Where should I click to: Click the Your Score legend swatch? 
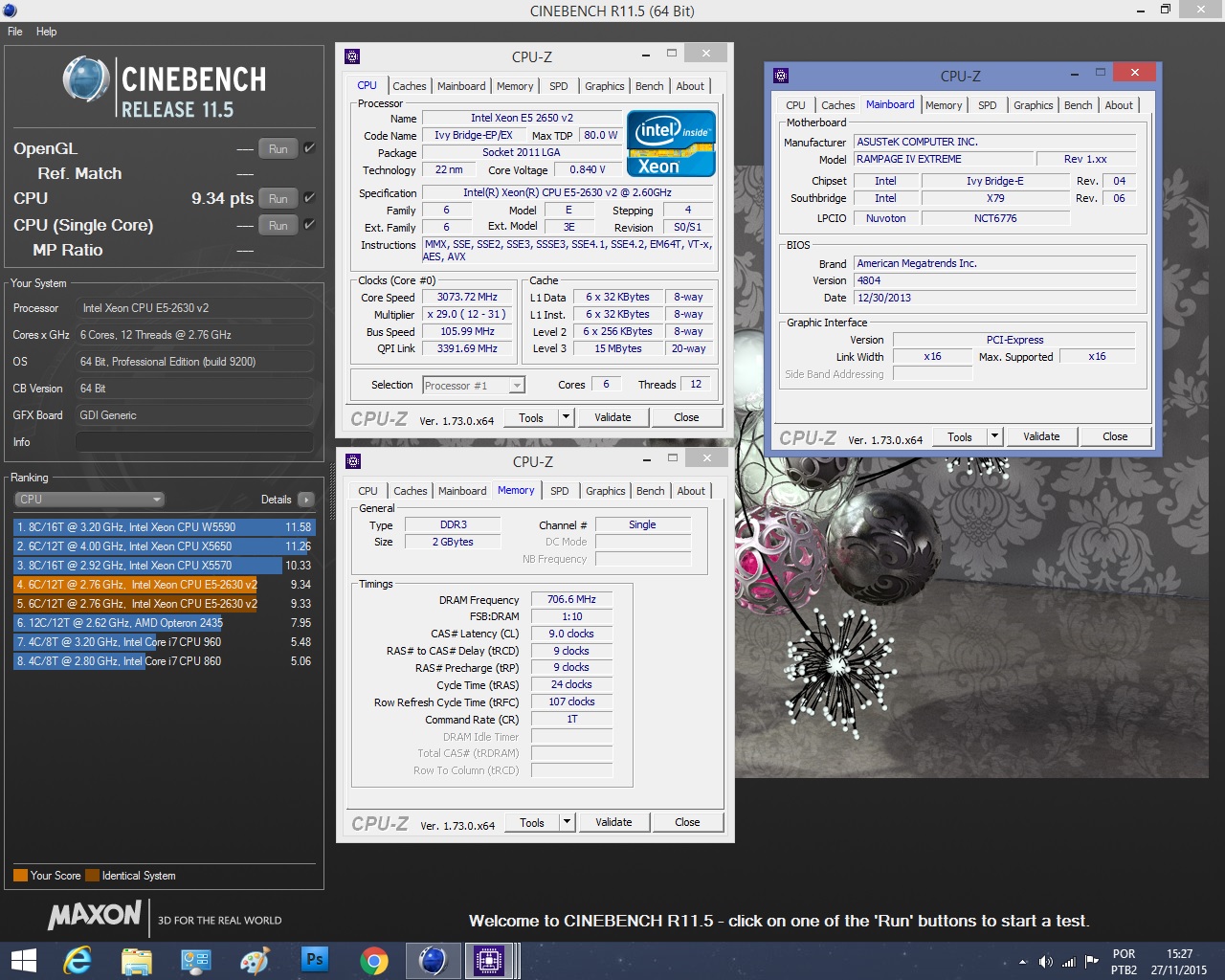tap(20, 875)
